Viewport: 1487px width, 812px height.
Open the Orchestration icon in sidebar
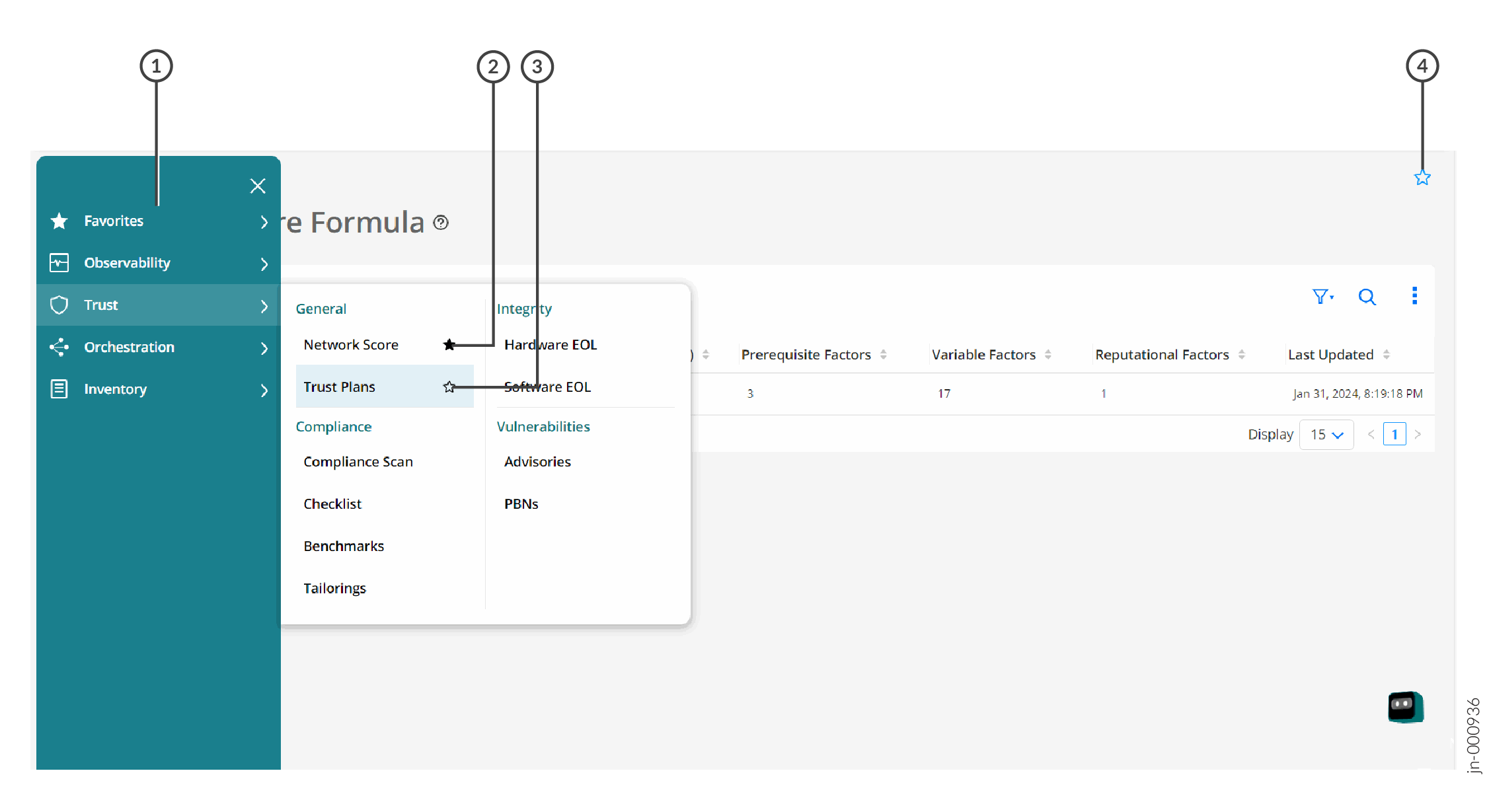point(59,347)
